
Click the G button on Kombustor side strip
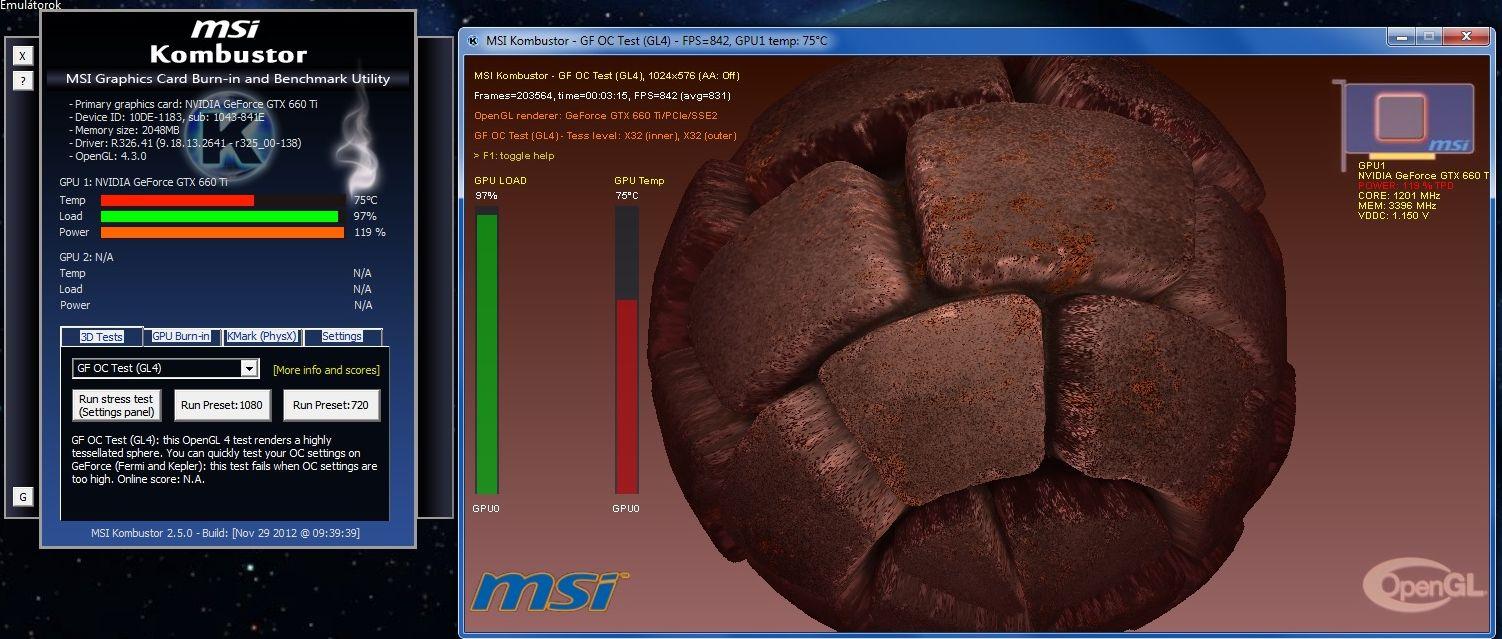[x=23, y=496]
